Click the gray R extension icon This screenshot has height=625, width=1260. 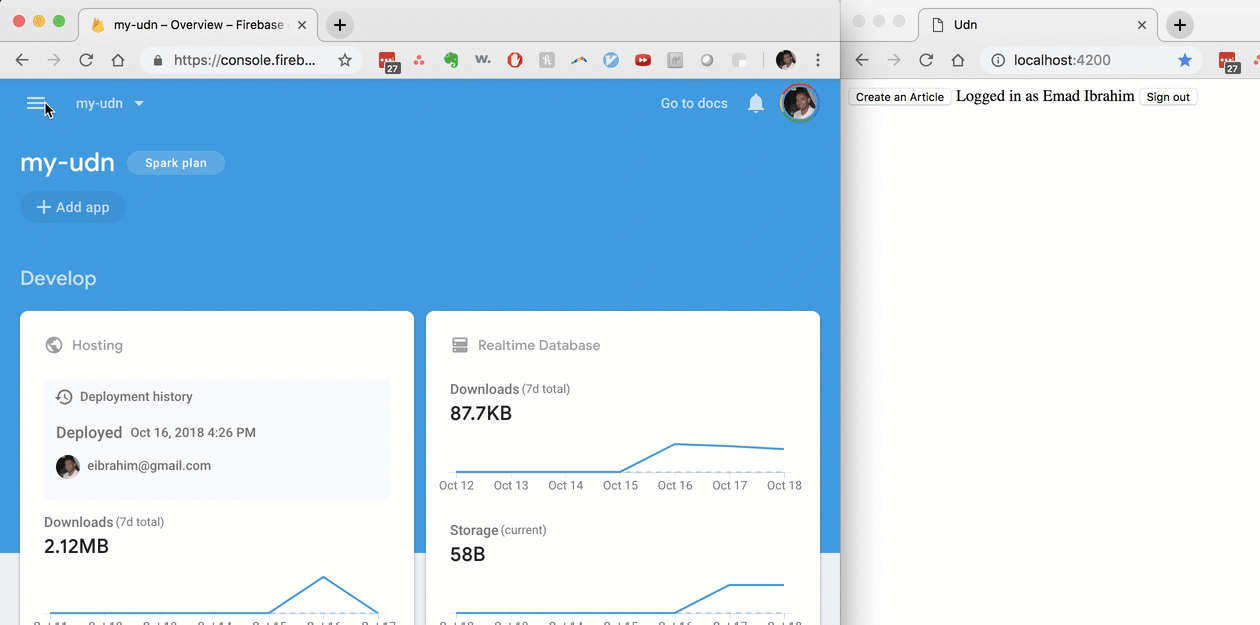(x=547, y=60)
